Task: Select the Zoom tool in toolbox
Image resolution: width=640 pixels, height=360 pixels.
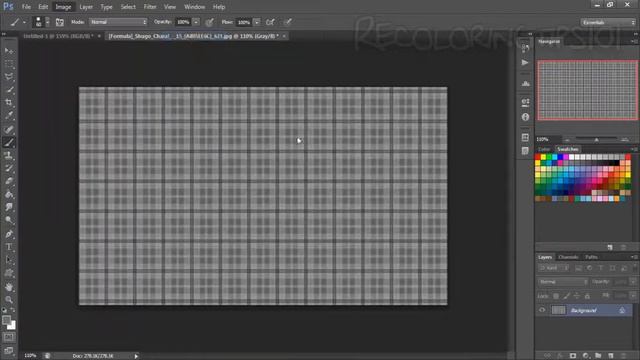Action: pyautogui.click(x=9, y=300)
